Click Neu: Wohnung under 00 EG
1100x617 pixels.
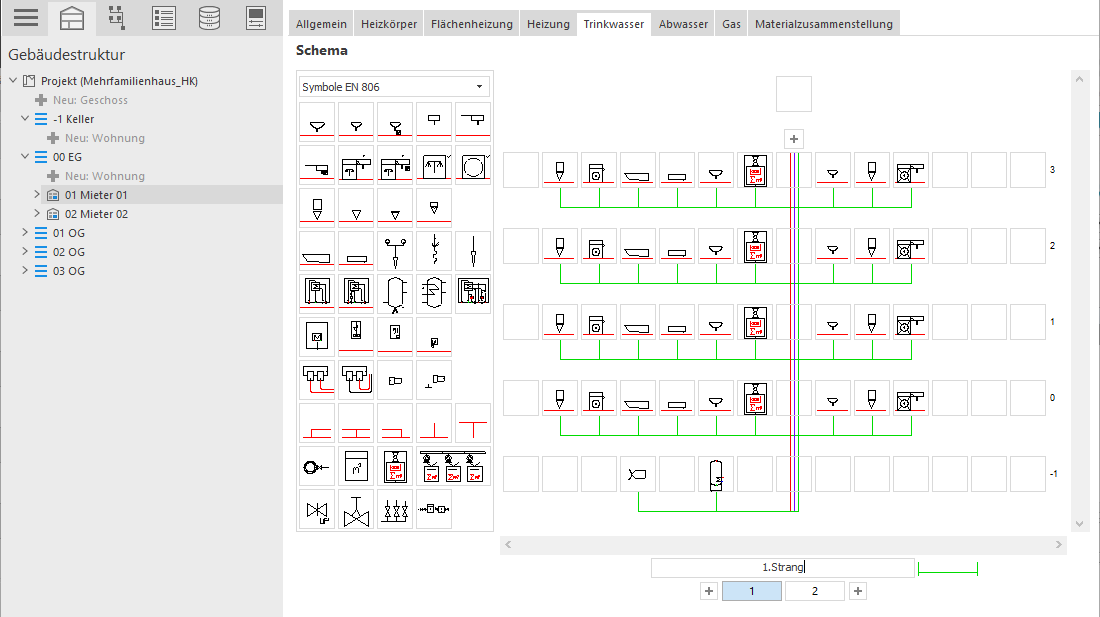pyautogui.click(x=105, y=176)
